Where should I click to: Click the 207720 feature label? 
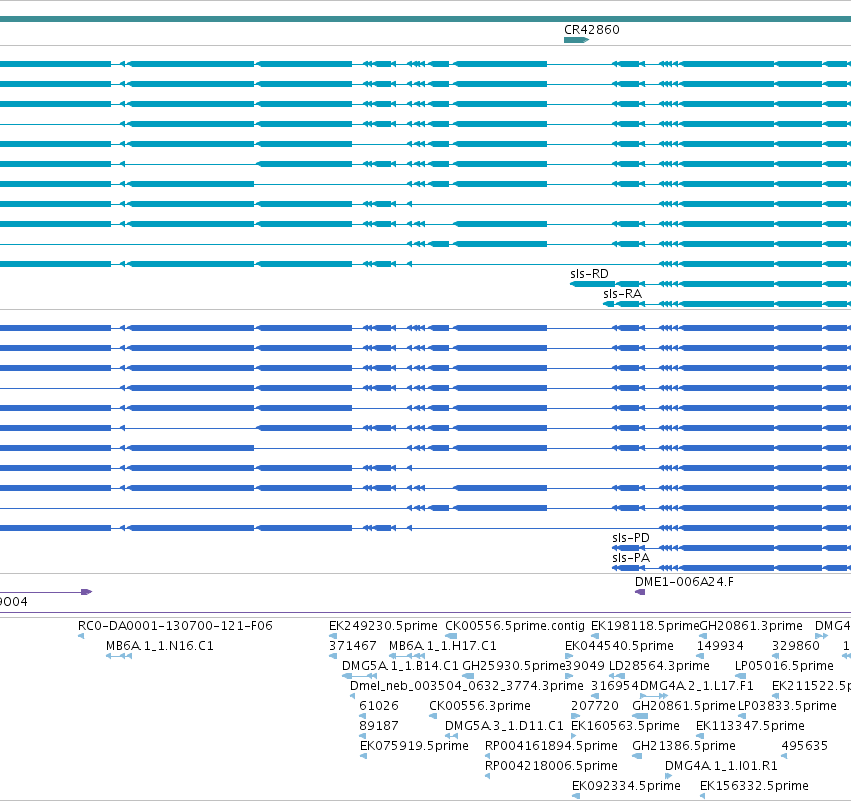[x=595, y=706]
